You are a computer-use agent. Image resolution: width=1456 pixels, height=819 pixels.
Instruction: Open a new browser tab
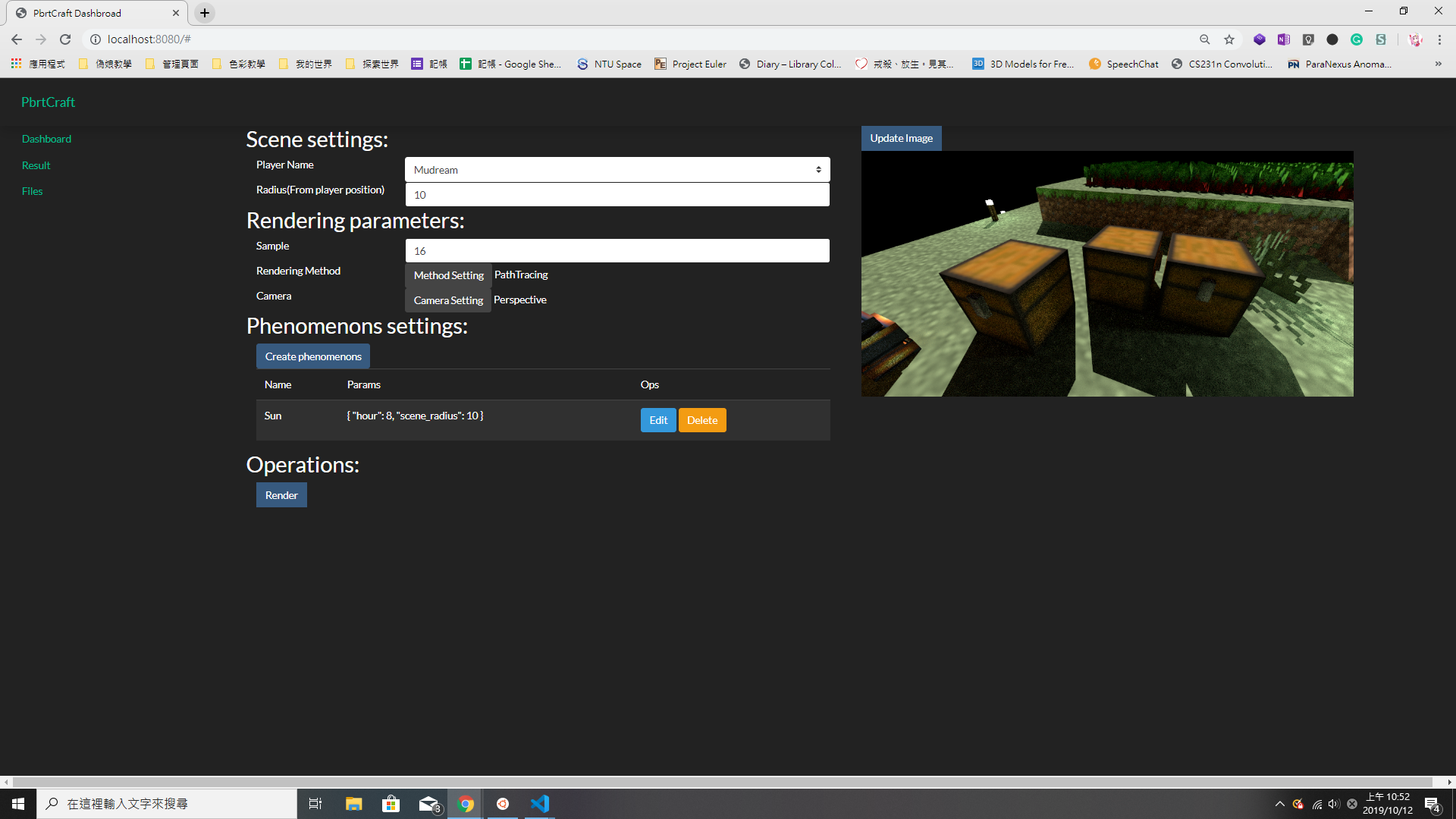coord(205,13)
